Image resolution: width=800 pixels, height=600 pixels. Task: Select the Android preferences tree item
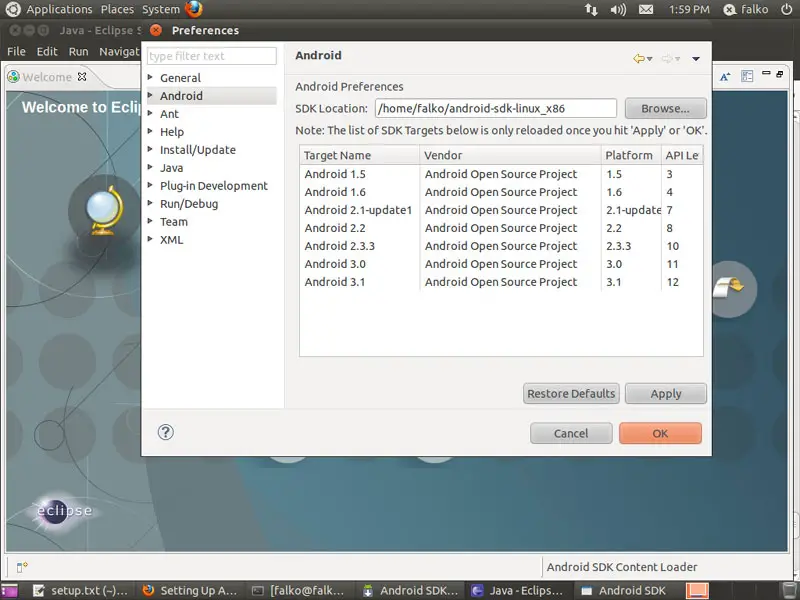(x=212, y=96)
